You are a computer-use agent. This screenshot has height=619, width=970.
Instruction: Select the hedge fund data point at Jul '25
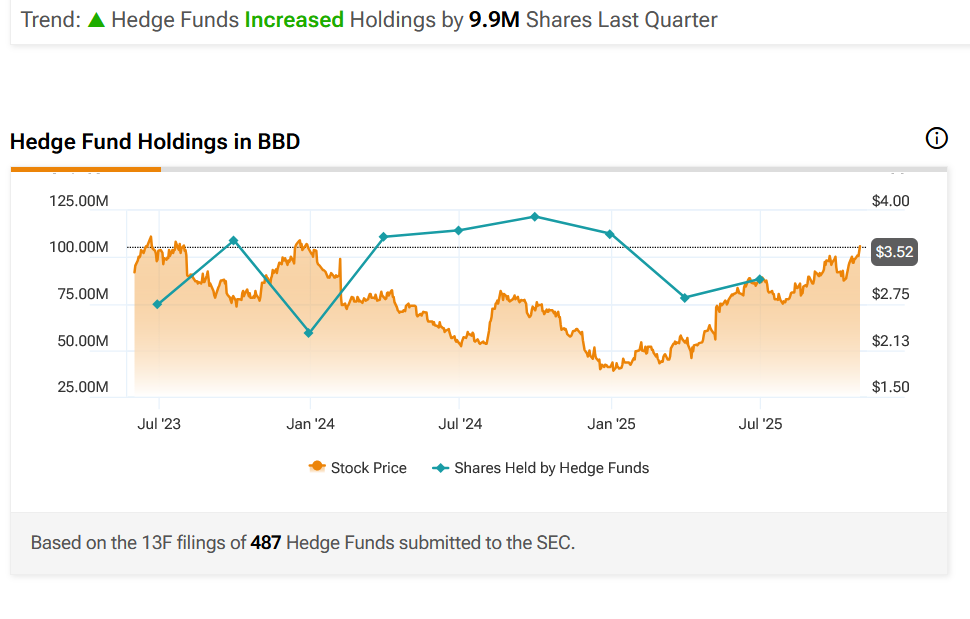[x=760, y=279]
